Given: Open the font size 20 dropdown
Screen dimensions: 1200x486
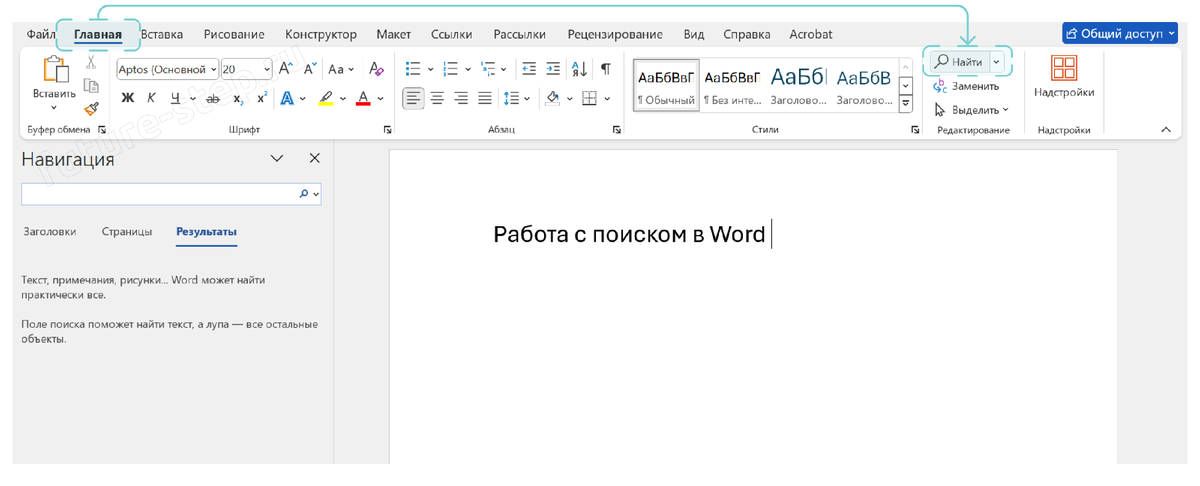Looking at the screenshot, I should click(267, 69).
